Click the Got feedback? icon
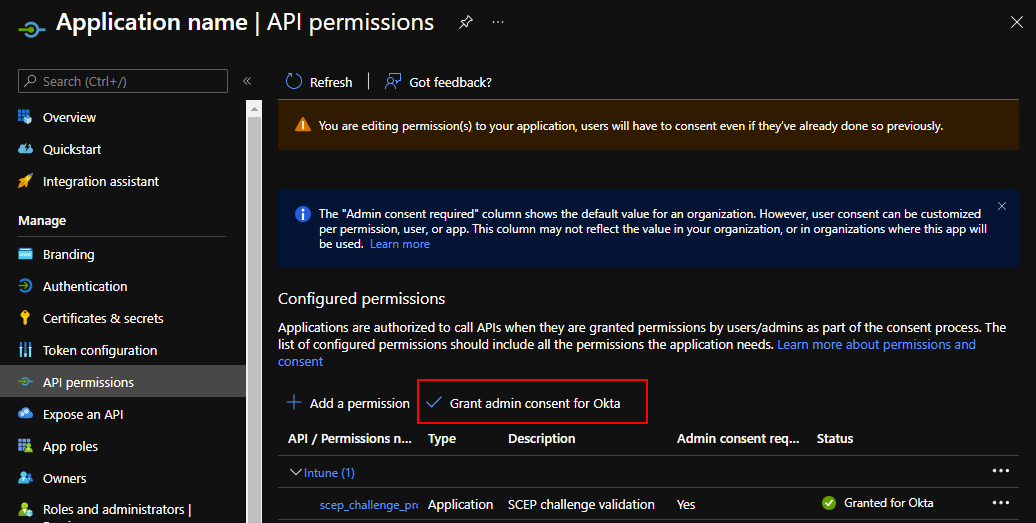The width and height of the screenshot is (1036, 523). 393,81
